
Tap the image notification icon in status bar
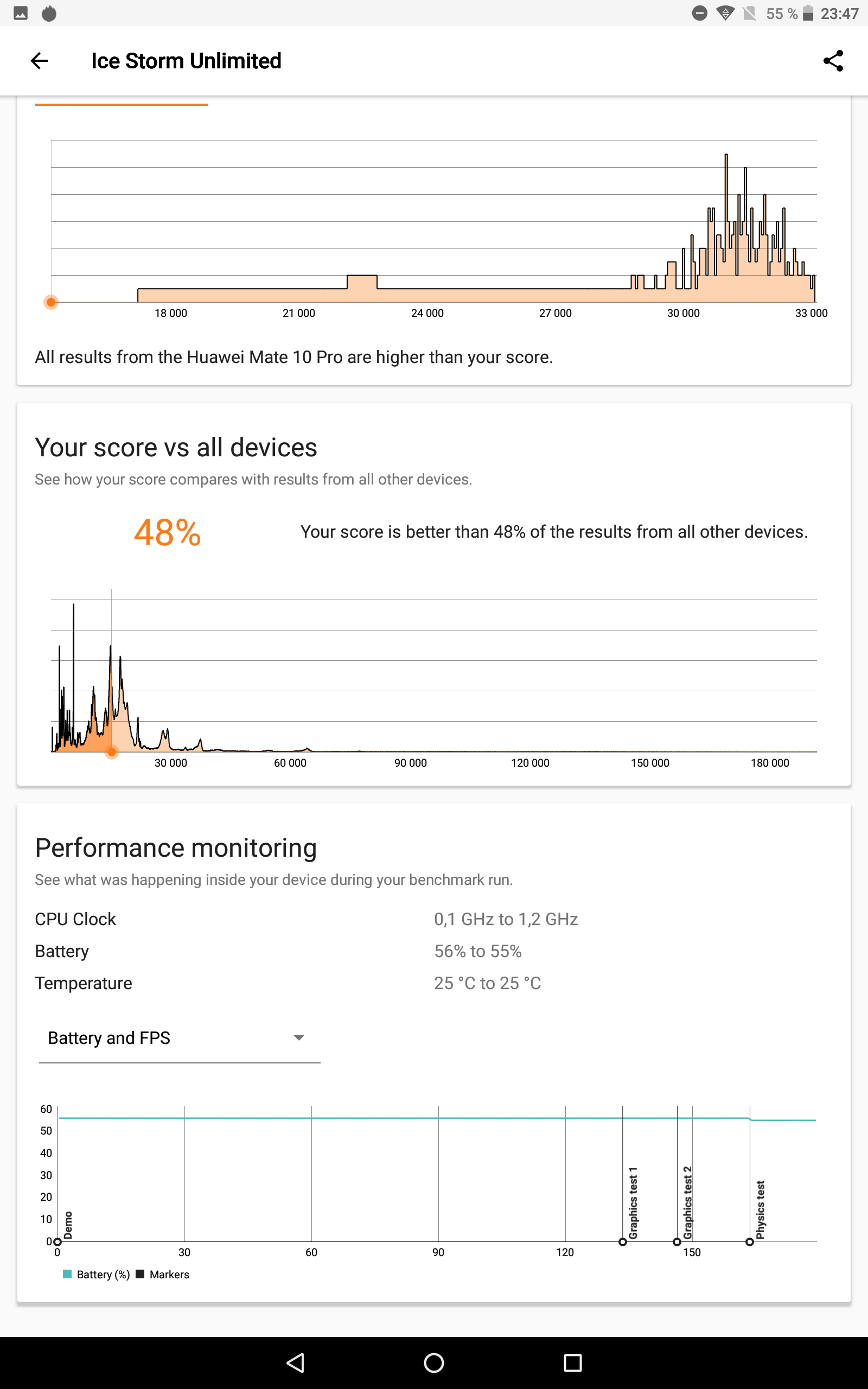coord(21,13)
